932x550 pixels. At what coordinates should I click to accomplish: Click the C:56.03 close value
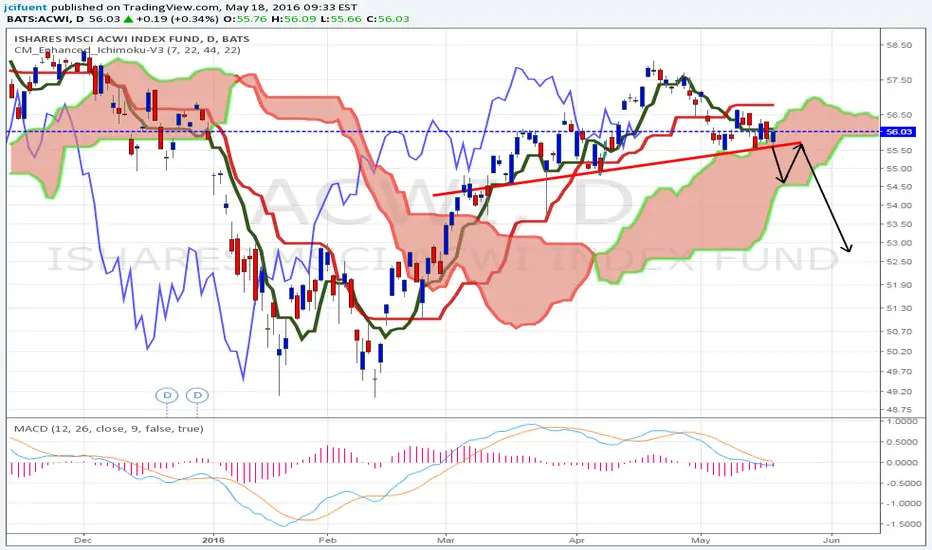[x=388, y=19]
